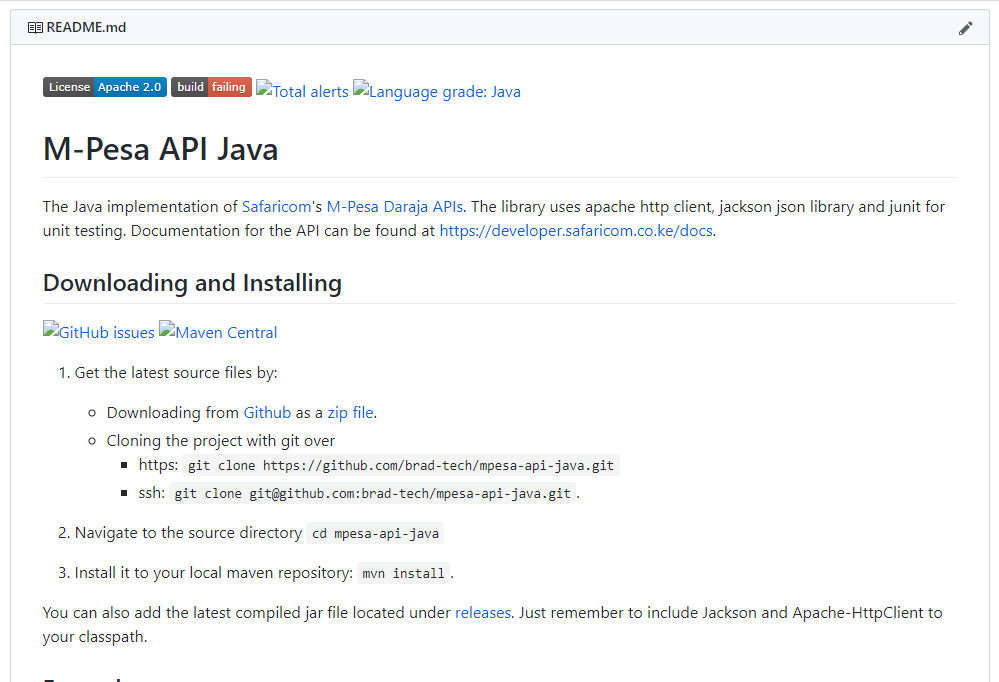Click the pencil edit icon for README.md
Viewport: 999px width, 682px height.
pos(965,28)
